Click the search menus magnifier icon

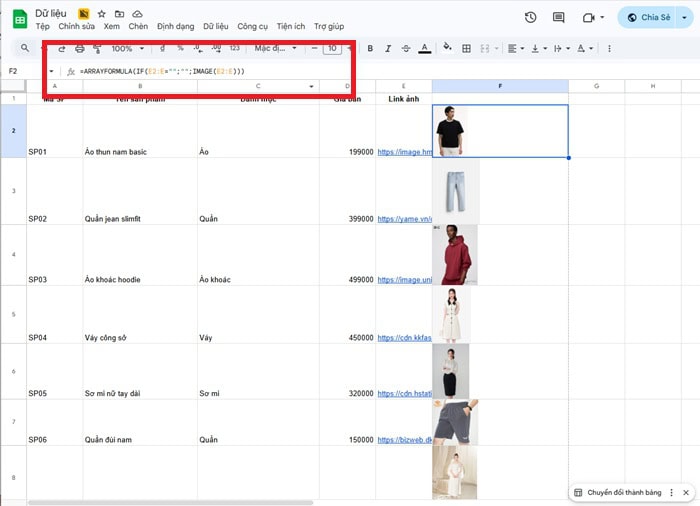(25, 48)
